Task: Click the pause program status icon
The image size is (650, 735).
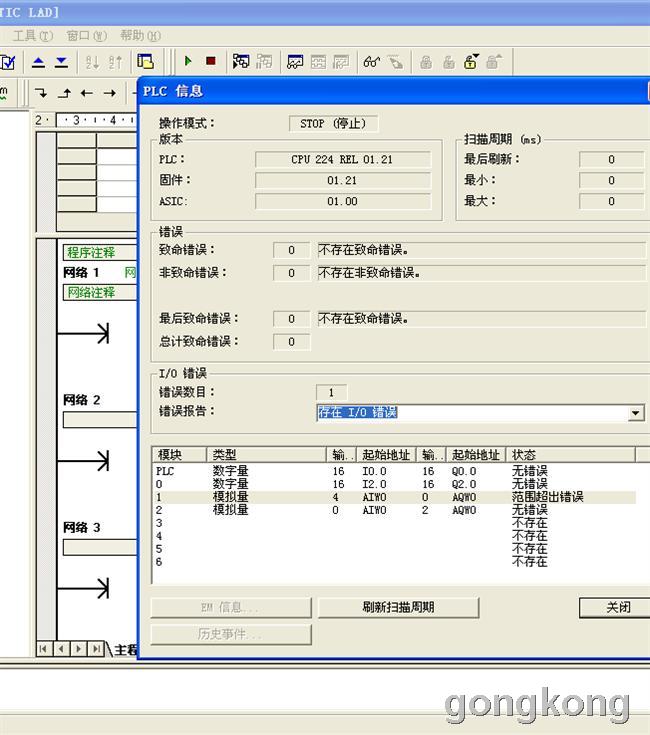Action: (264, 61)
